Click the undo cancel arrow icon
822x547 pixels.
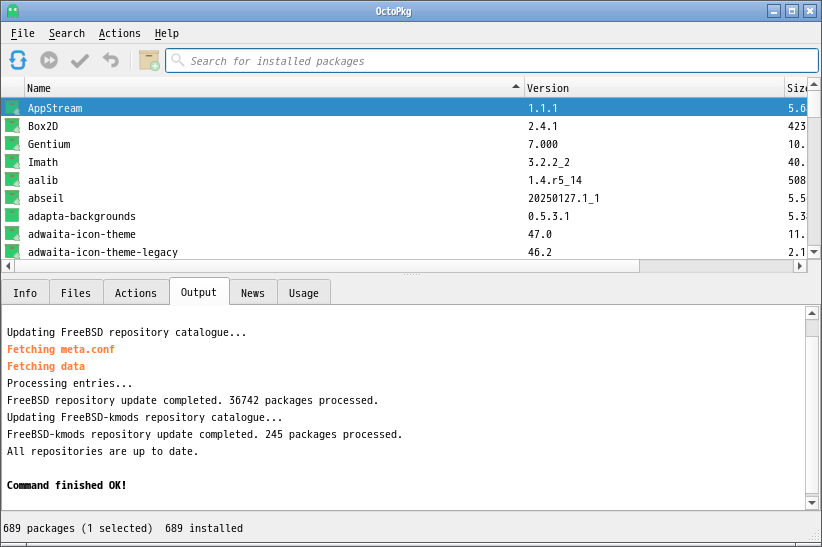[x=111, y=60]
